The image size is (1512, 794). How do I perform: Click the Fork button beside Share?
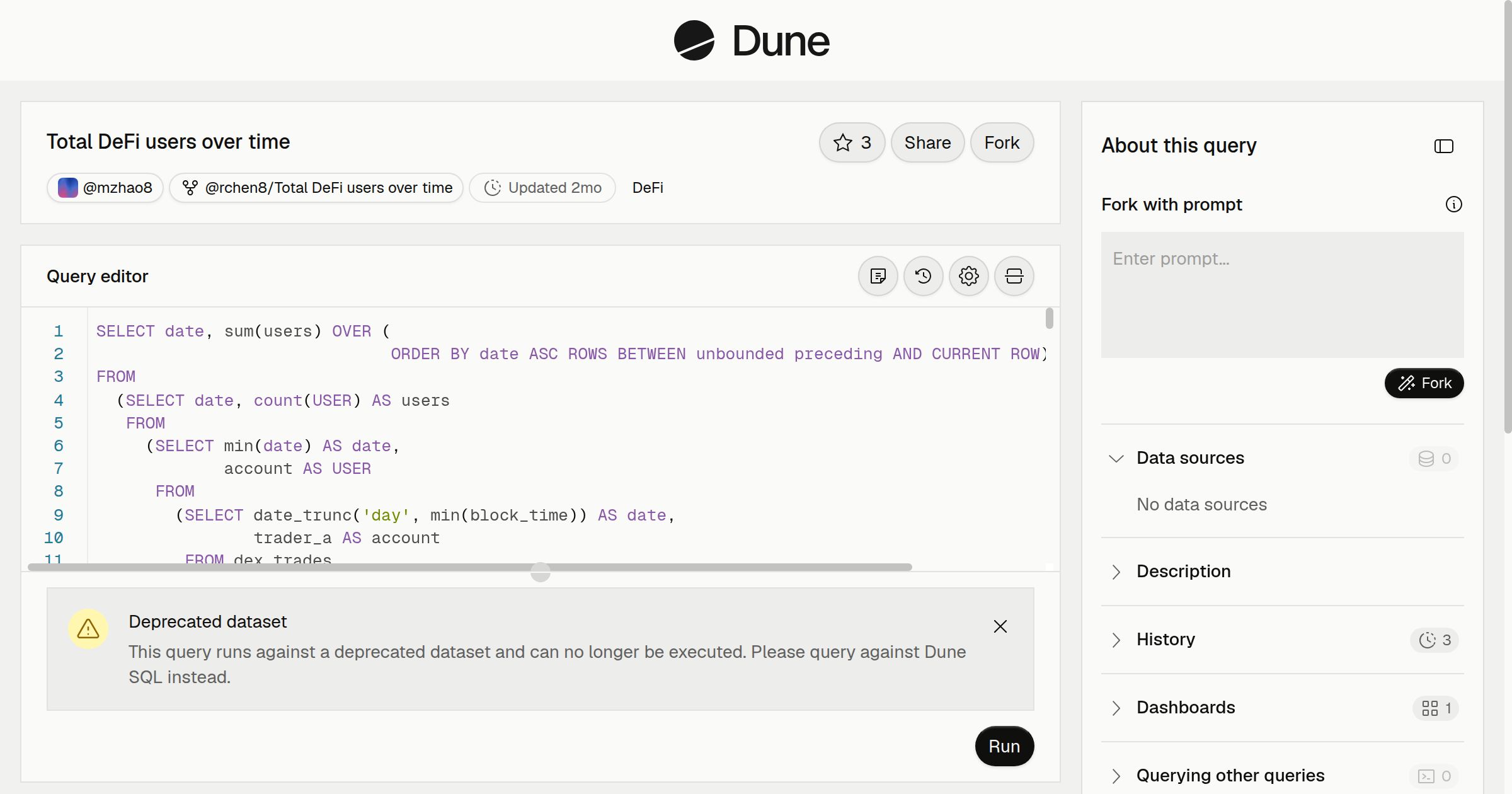[x=1002, y=142]
